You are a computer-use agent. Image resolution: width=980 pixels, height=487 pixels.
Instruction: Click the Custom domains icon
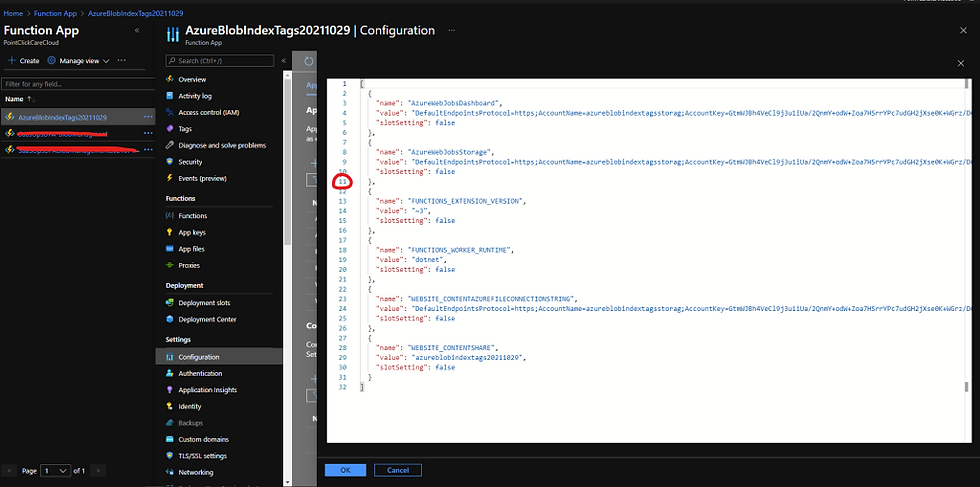169,439
